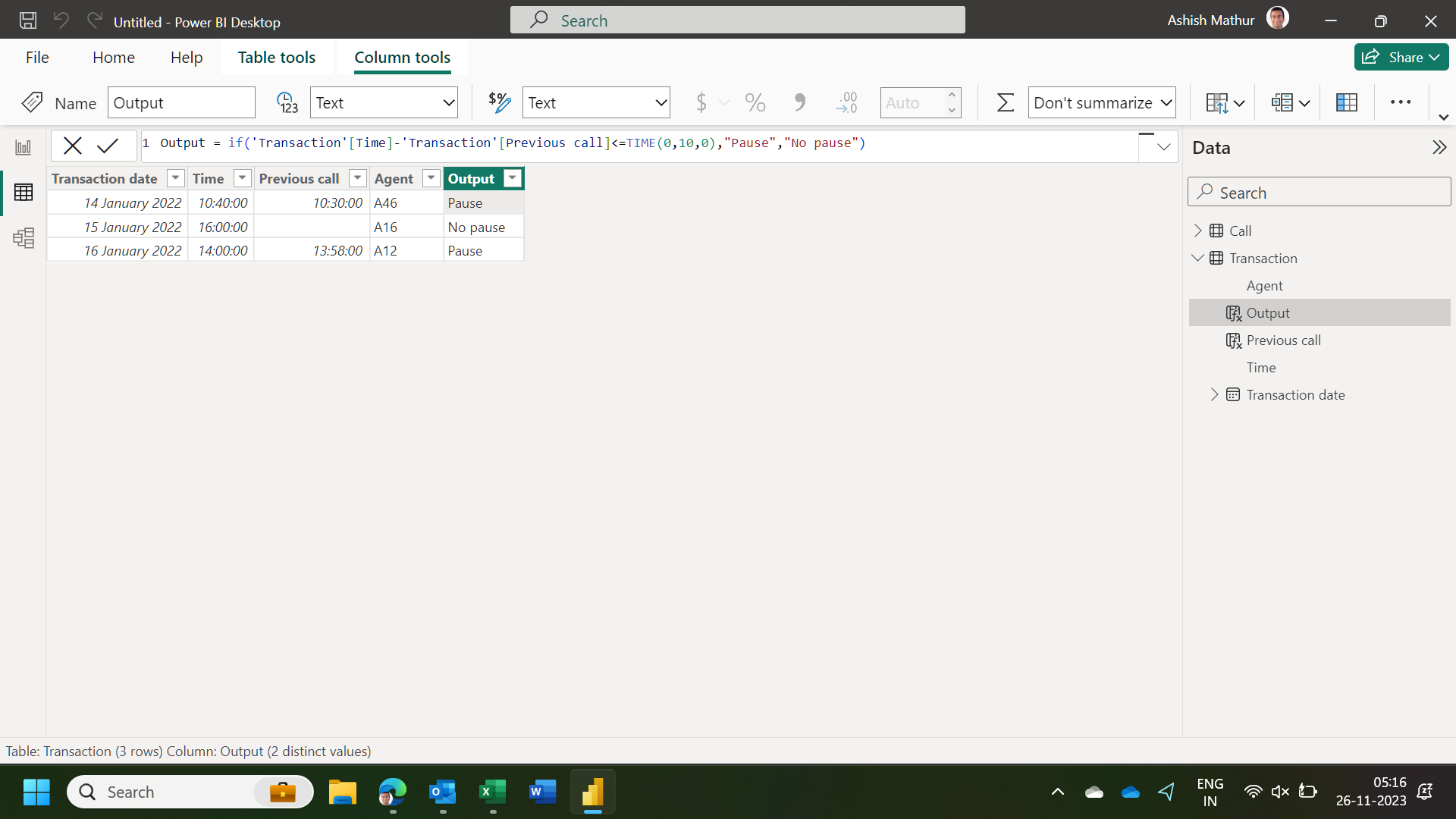Switch to the Home tab
Viewport: 1456px width, 819px height.
[x=114, y=58]
